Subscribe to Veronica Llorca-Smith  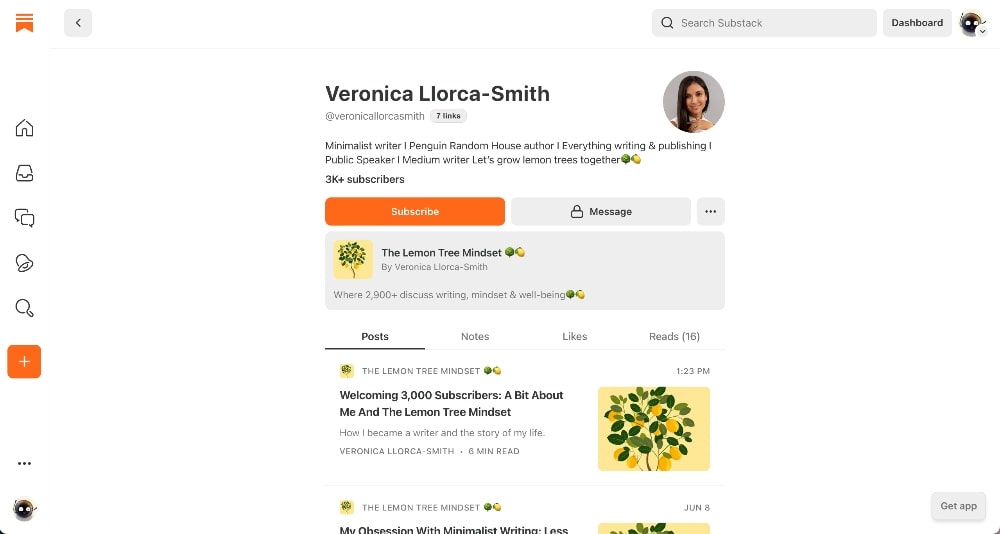tap(415, 212)
